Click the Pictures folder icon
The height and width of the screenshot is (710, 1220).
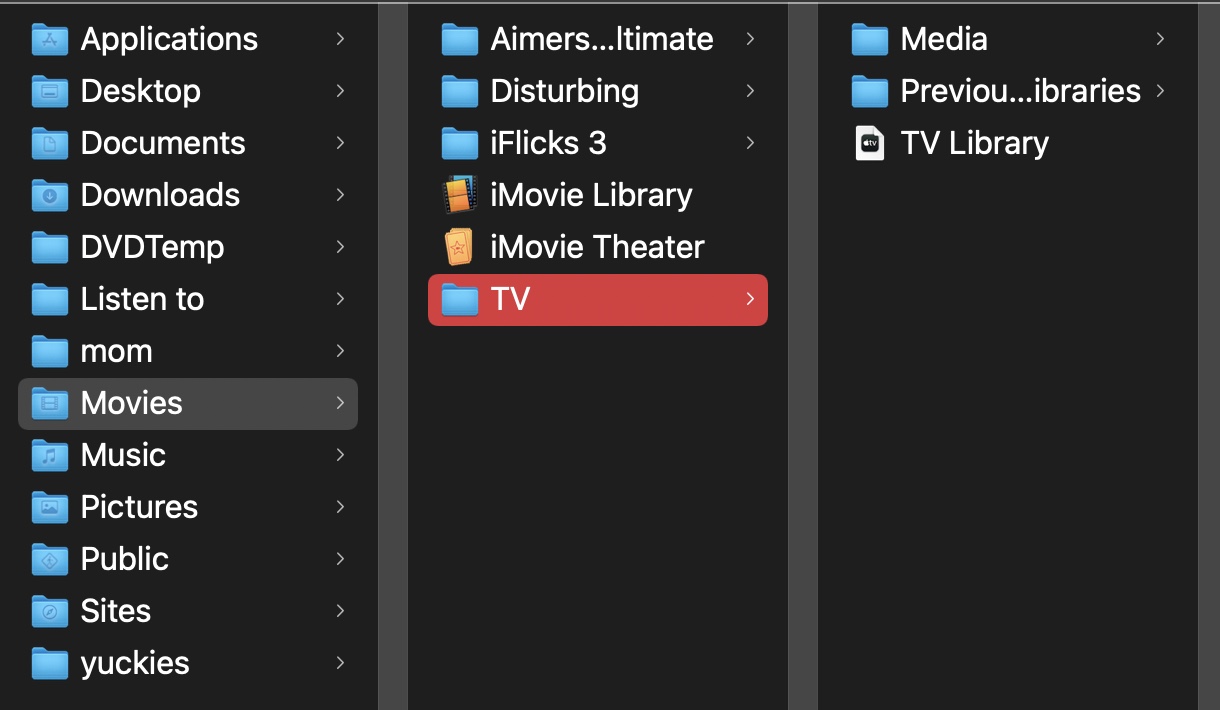tap(50, 507)
